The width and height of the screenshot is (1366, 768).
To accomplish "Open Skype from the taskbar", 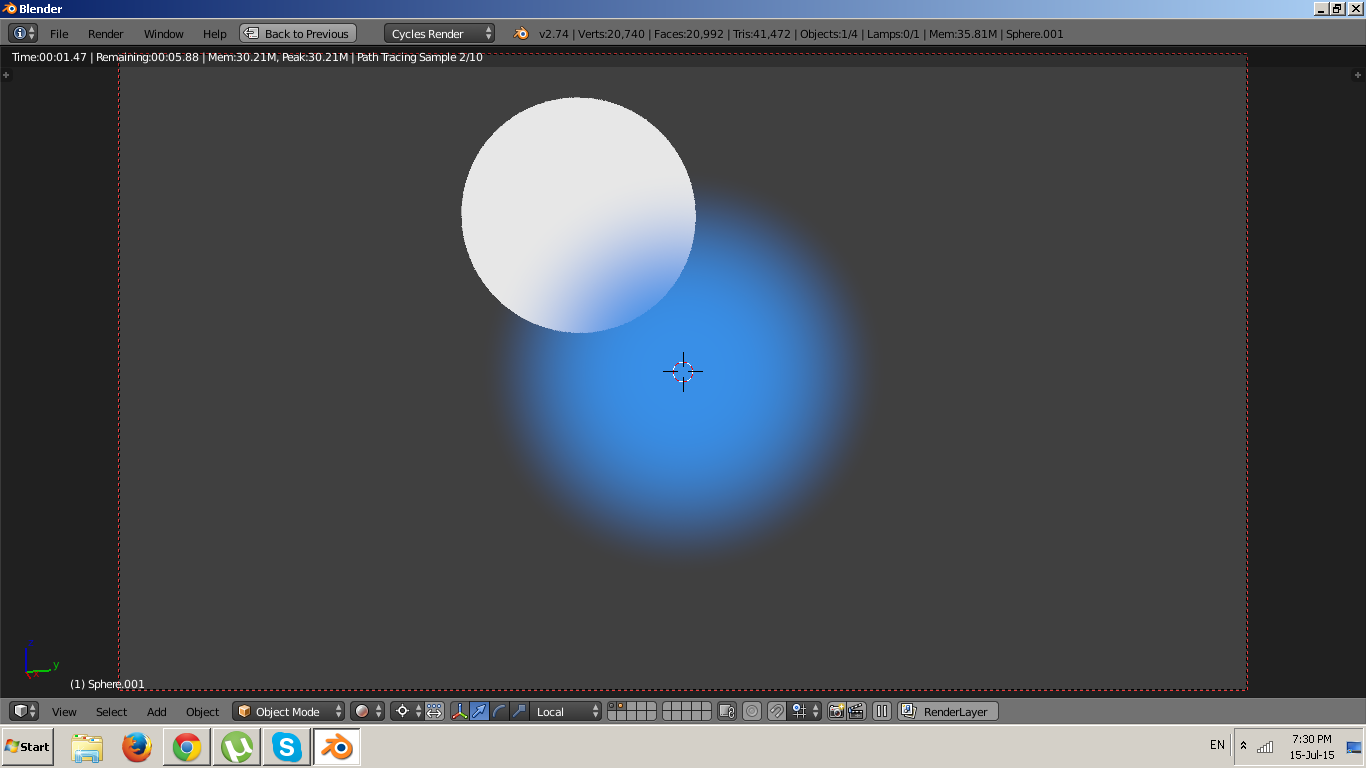I will (x=287, y=747).
